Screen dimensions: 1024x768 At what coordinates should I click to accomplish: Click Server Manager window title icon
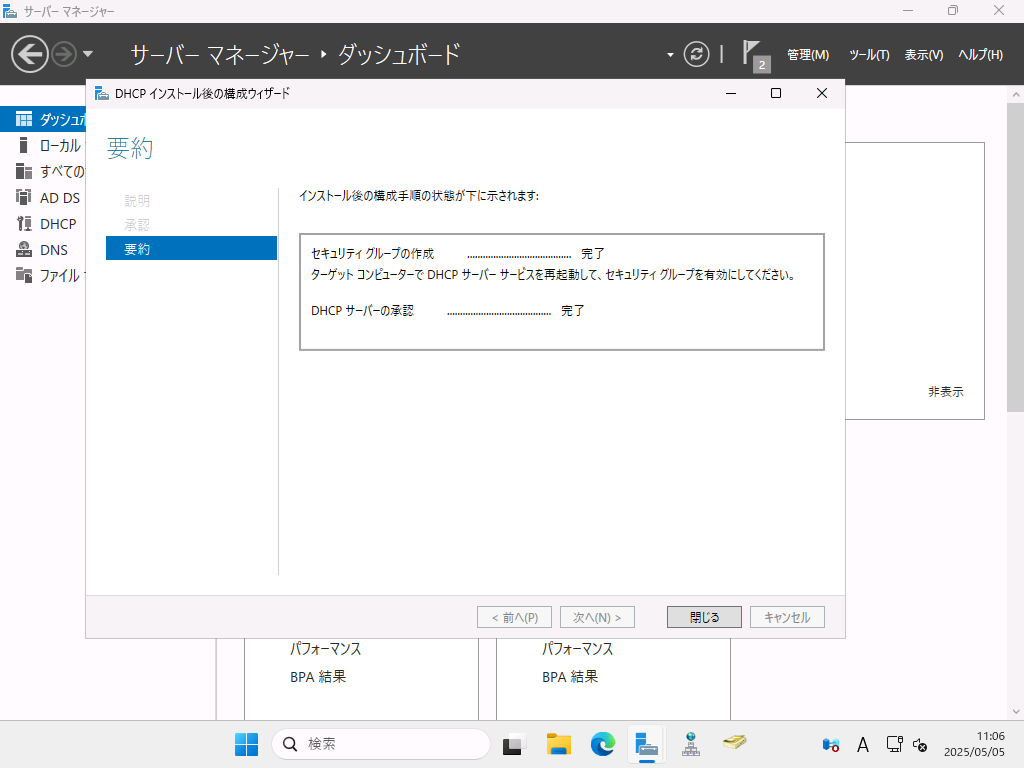pyautogui.click(x=10, y=10)
